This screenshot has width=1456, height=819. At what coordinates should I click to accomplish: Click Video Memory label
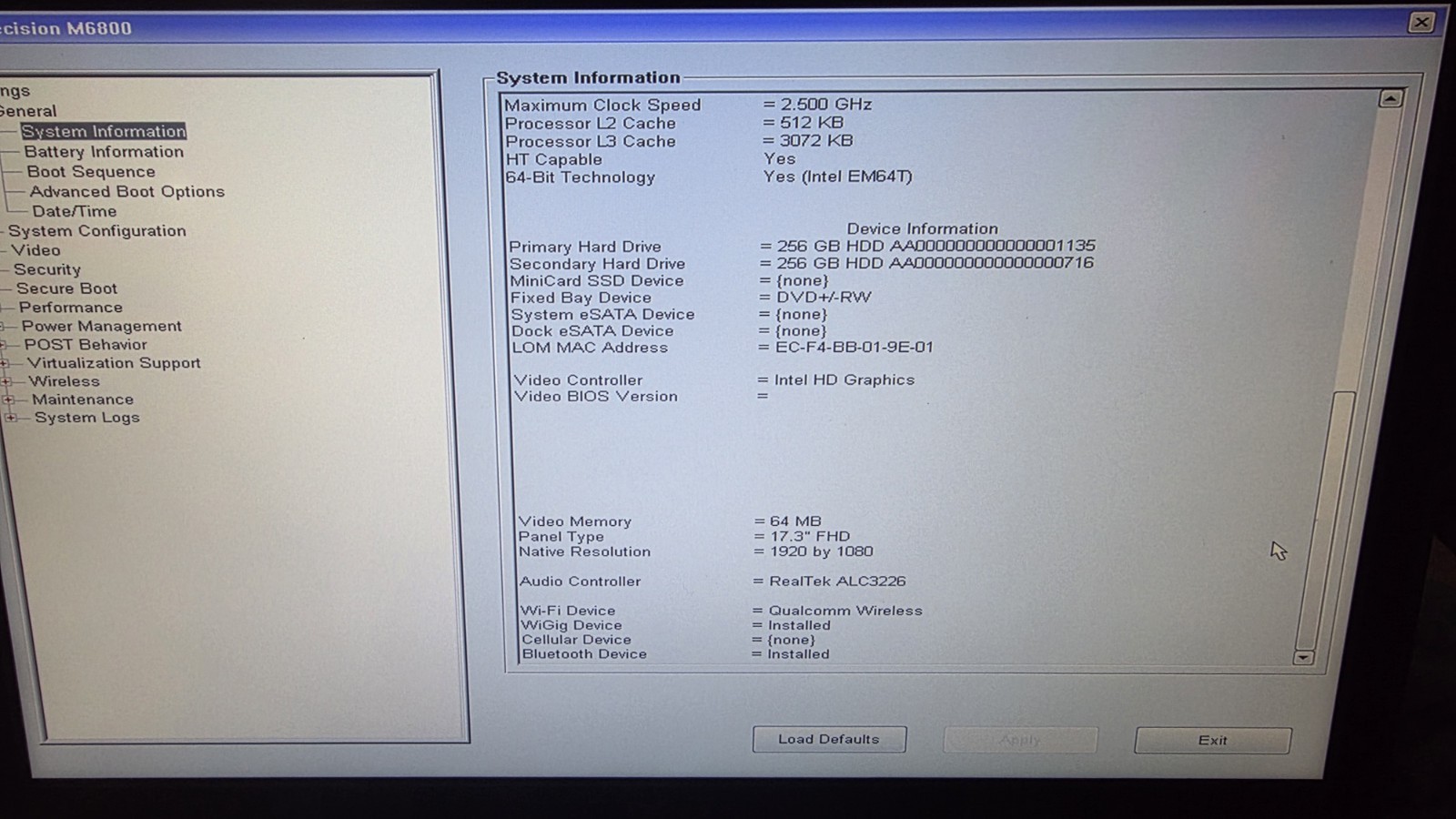[575, 521]
